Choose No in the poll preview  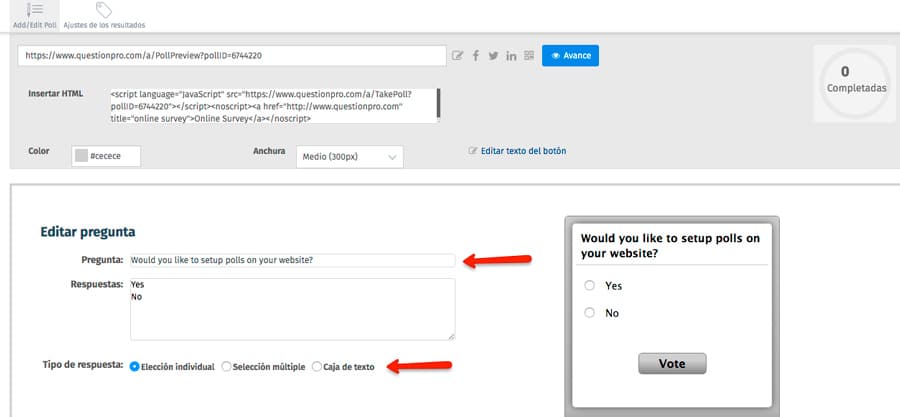coord(589,313)
